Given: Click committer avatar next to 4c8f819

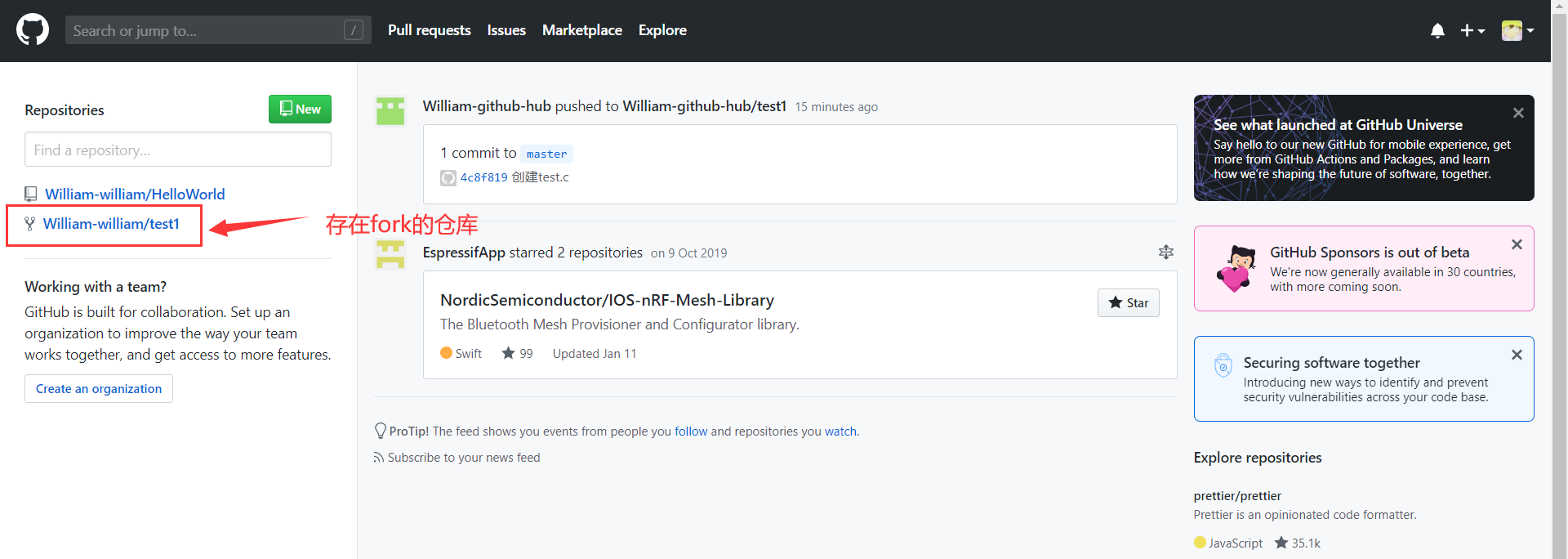Looking at the screenshot, I should [x=448, y=178].
